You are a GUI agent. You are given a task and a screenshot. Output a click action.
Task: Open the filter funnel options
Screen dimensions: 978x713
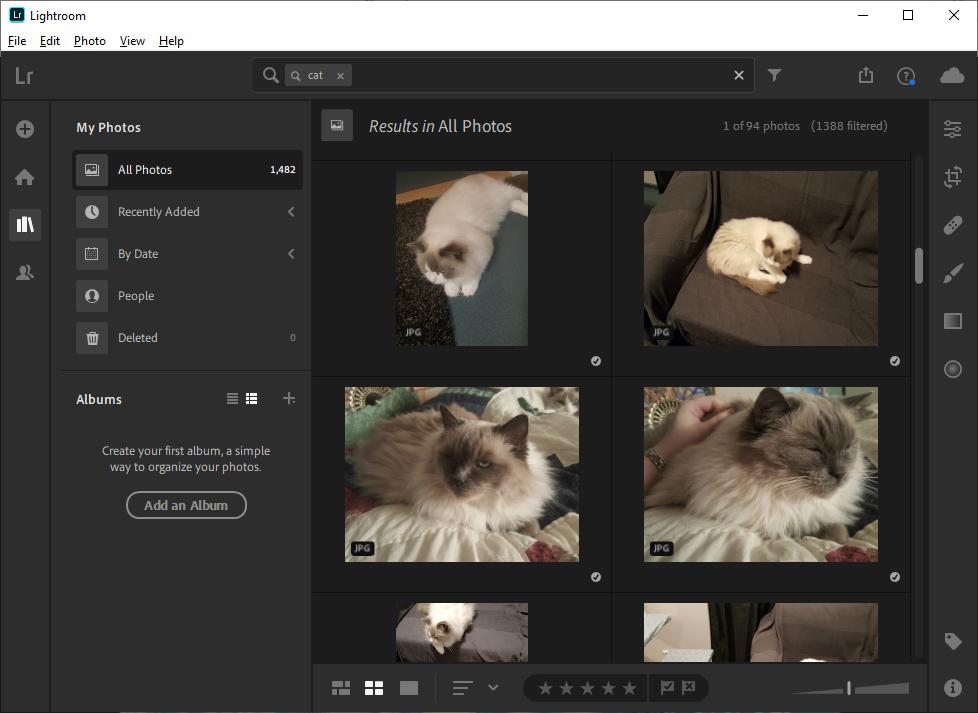pos(774,75)
